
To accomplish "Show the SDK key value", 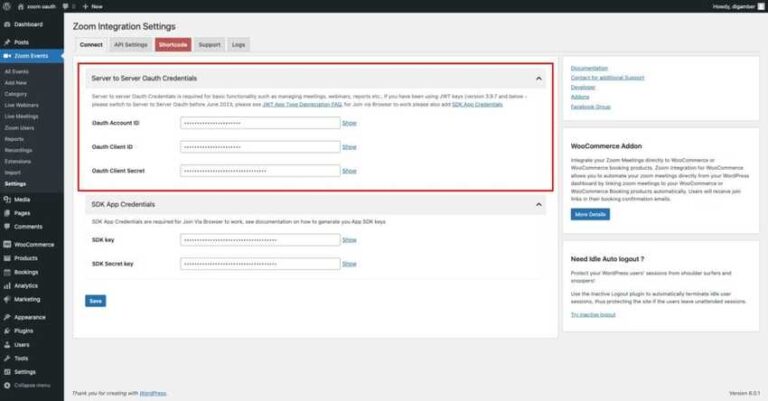I will 349,240.
